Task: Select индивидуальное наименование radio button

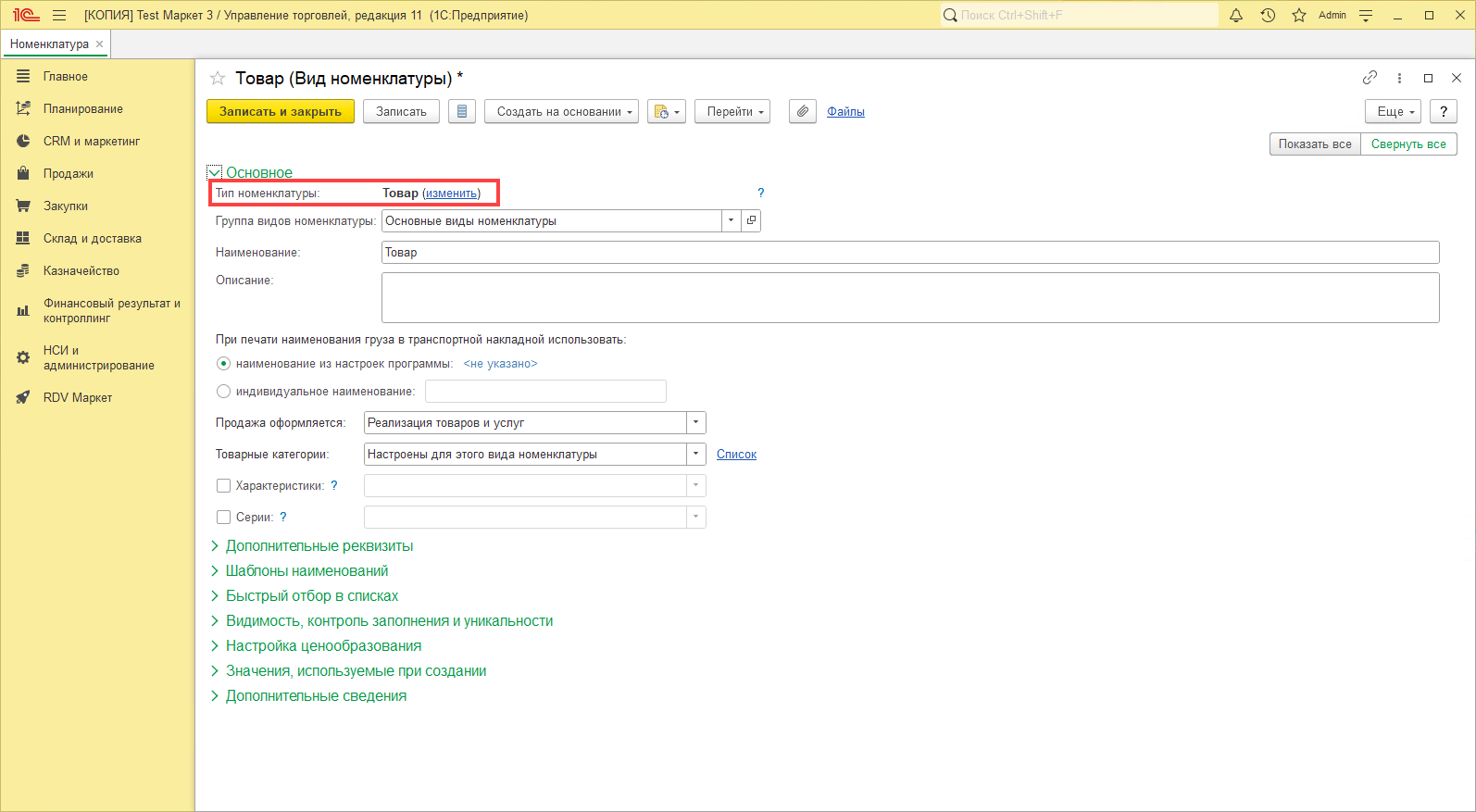Action: point(223,392)
